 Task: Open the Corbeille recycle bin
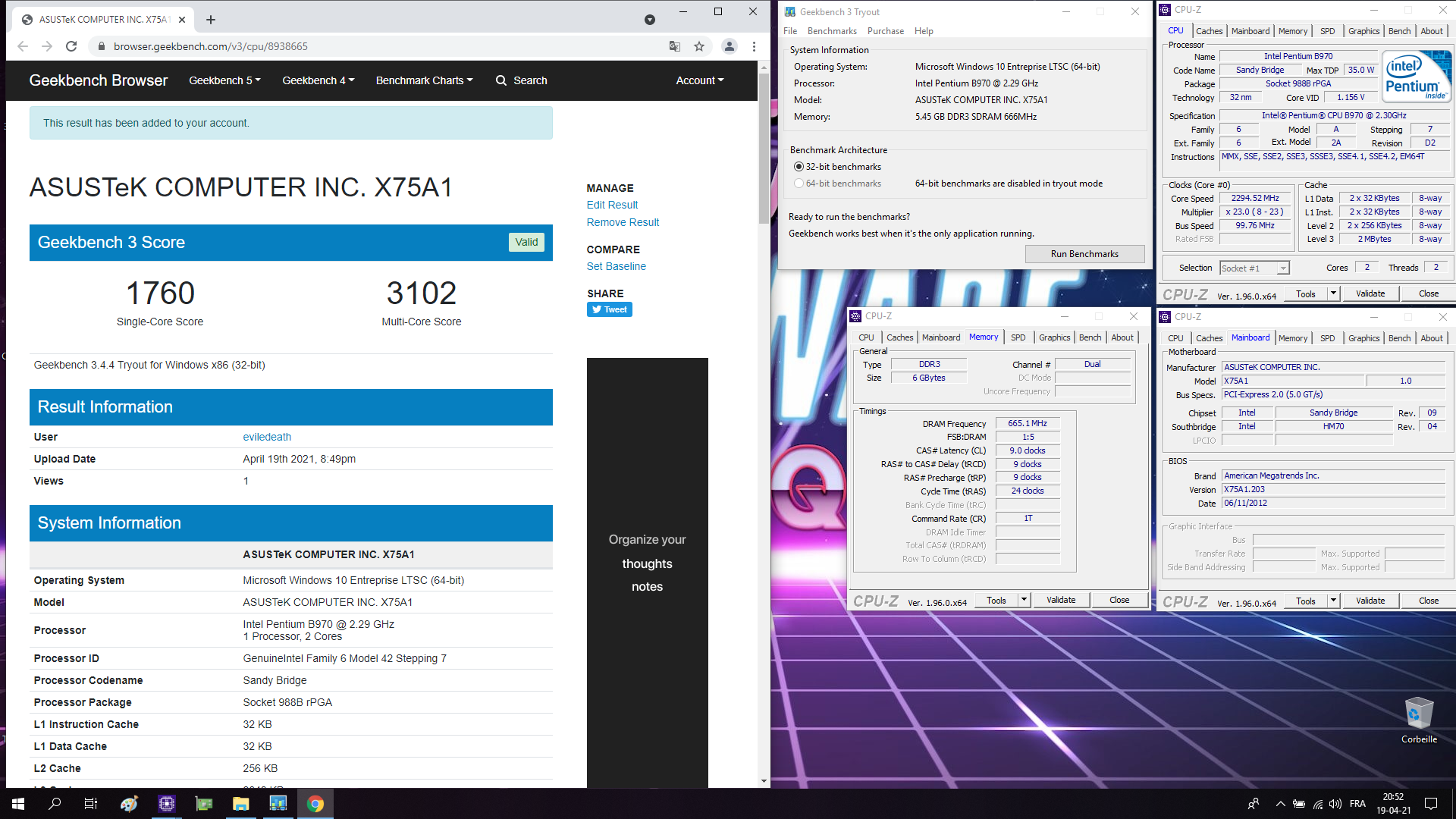point(1419,720)
